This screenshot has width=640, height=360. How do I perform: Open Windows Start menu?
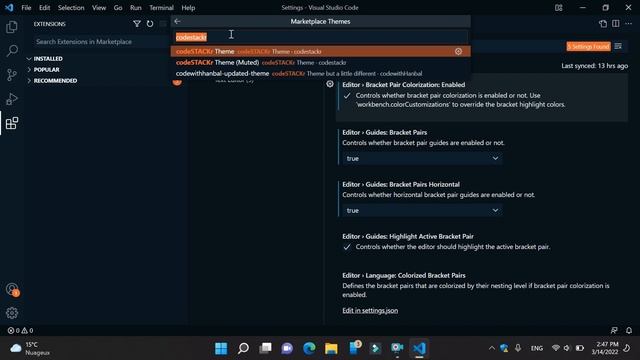221,348
